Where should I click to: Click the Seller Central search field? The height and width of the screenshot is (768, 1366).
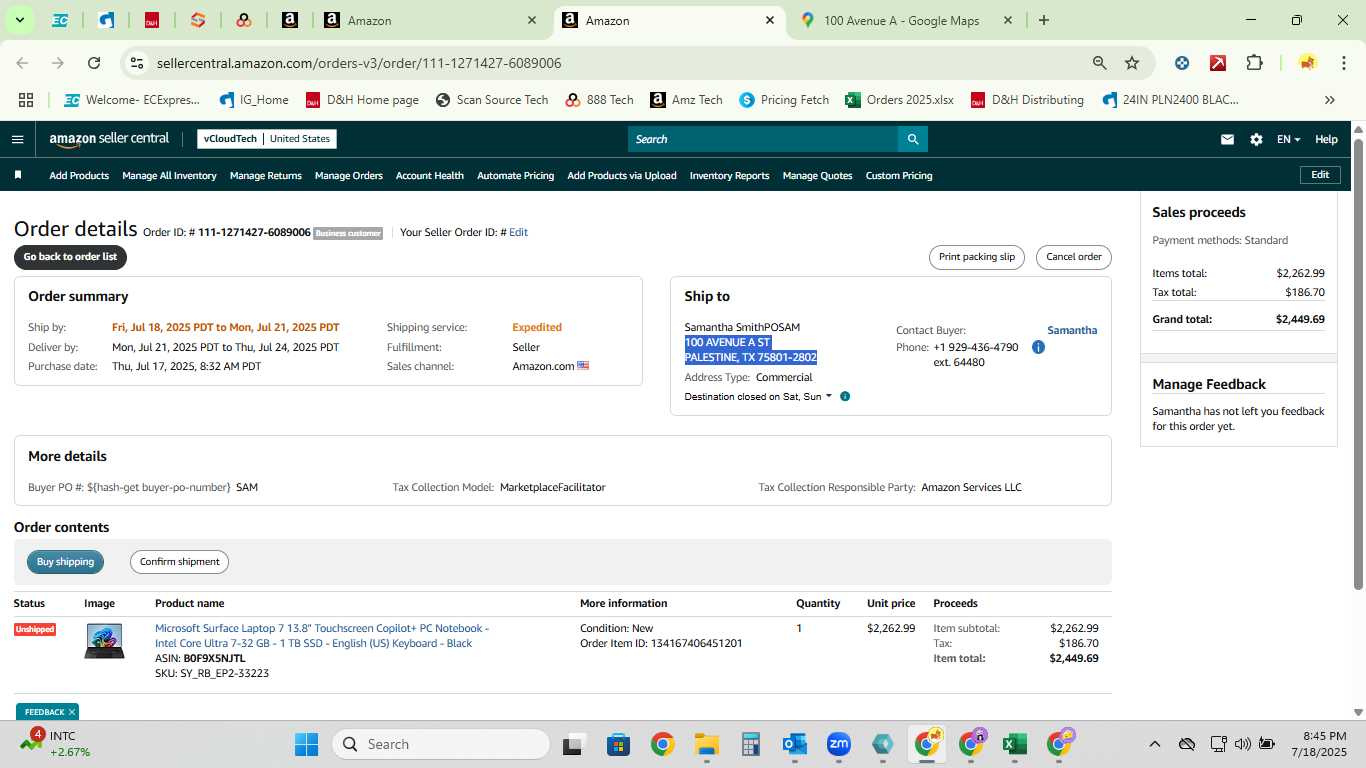pos(763,139)
